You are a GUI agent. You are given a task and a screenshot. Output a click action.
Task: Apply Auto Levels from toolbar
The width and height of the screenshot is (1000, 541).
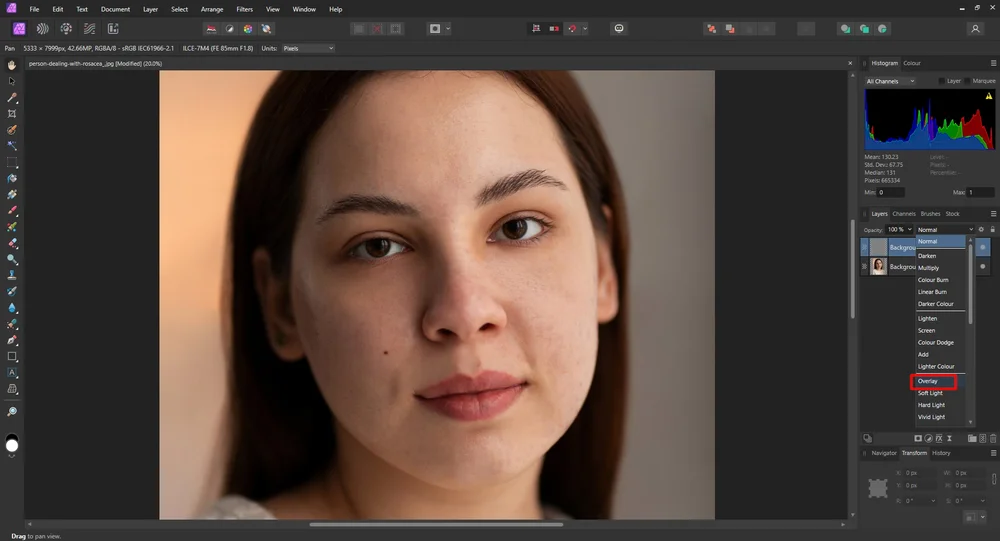tap(211, 29)
